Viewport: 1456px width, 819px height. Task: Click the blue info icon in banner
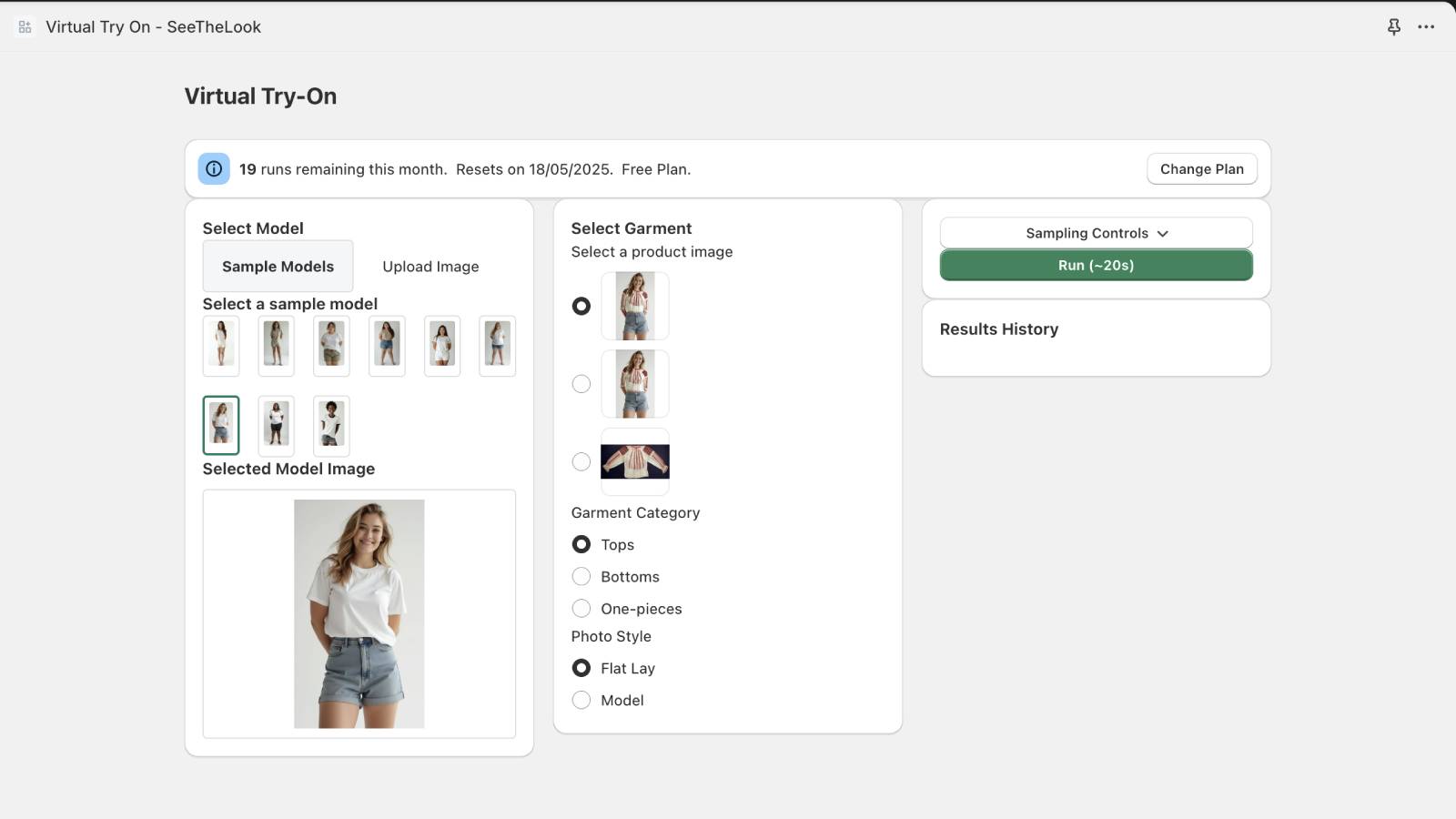pyautogui.click(x=214, y=168)
